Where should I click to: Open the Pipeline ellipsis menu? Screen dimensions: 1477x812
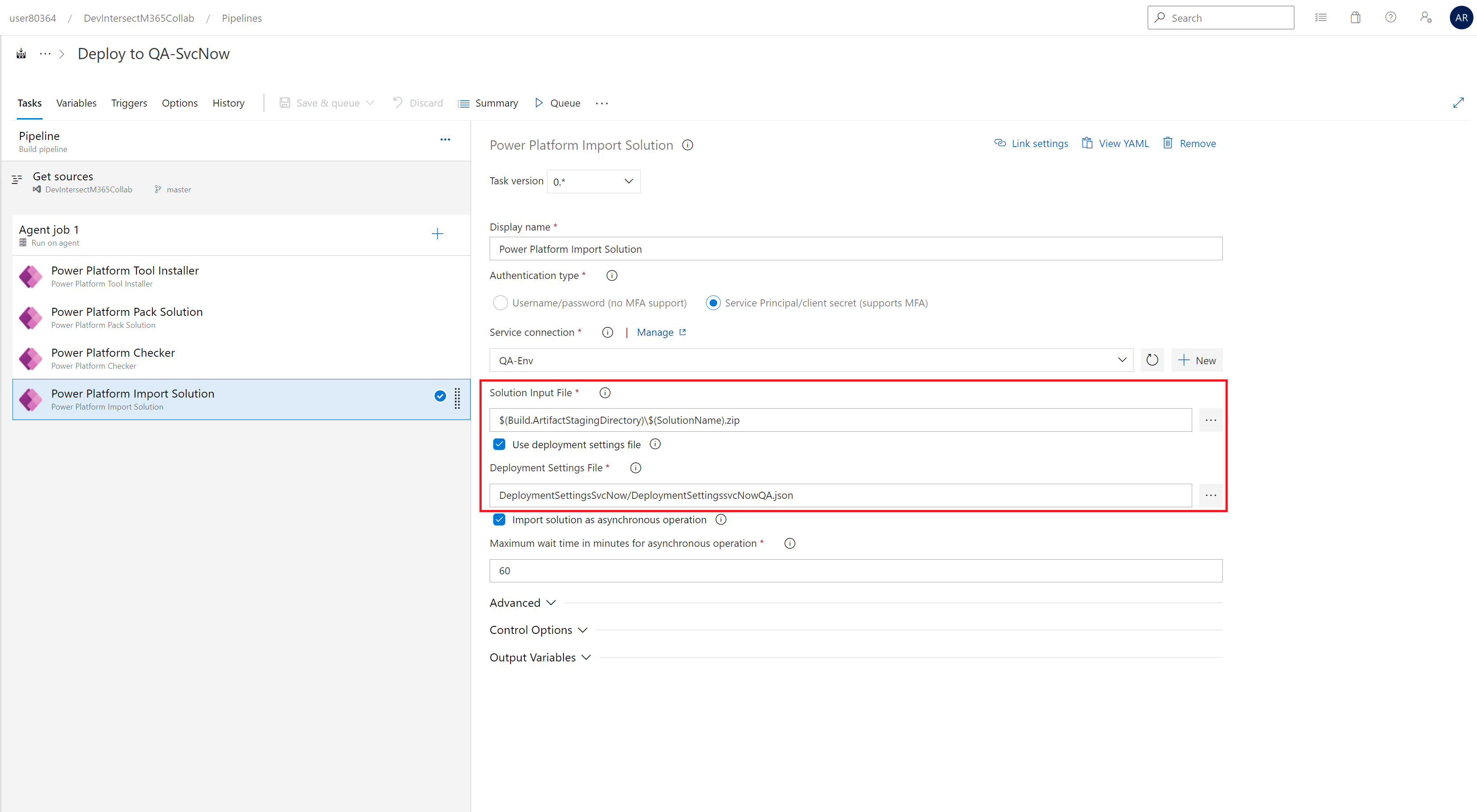coord(445,139)
